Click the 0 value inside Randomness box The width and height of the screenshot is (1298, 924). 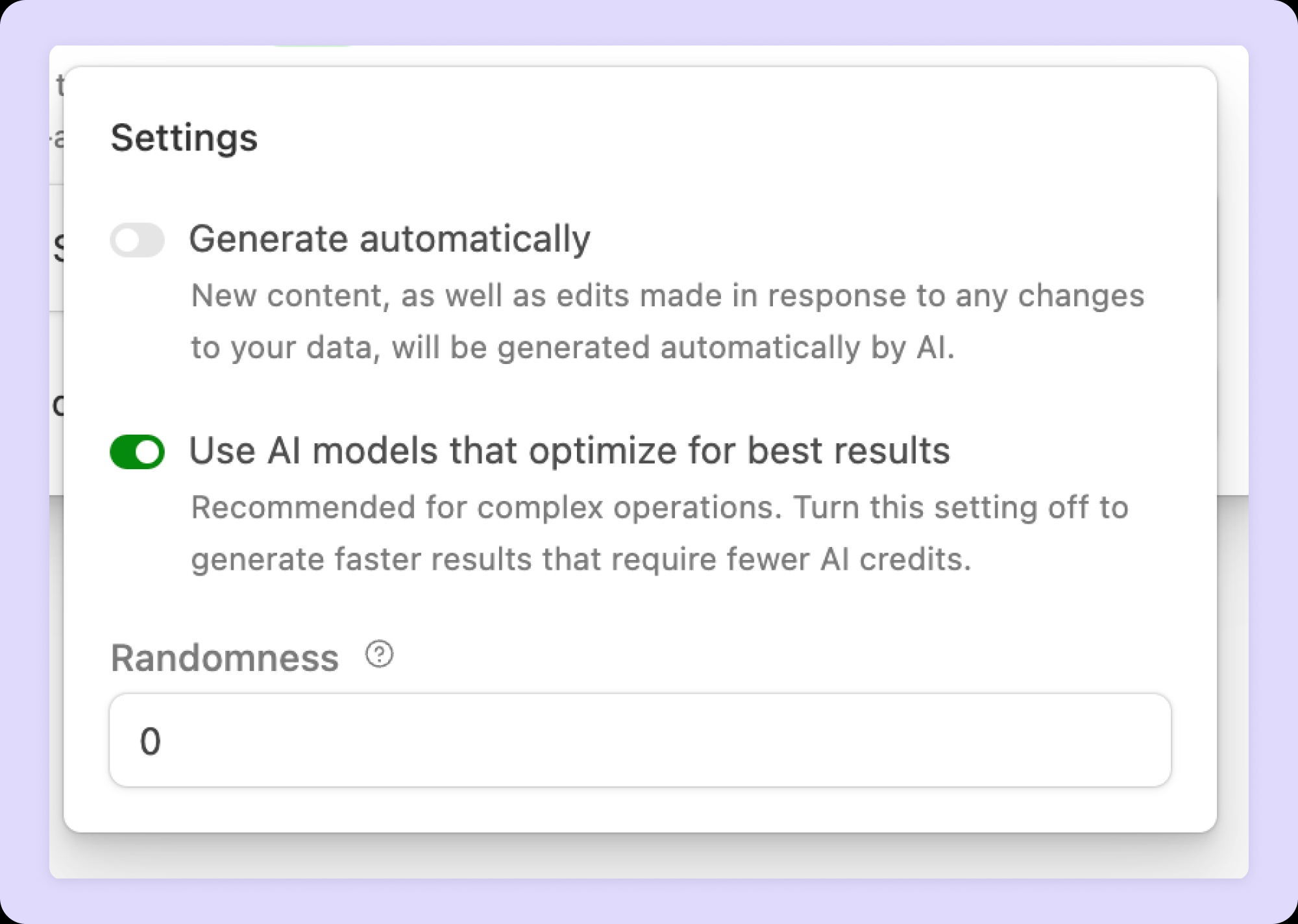tap(150, 741)
